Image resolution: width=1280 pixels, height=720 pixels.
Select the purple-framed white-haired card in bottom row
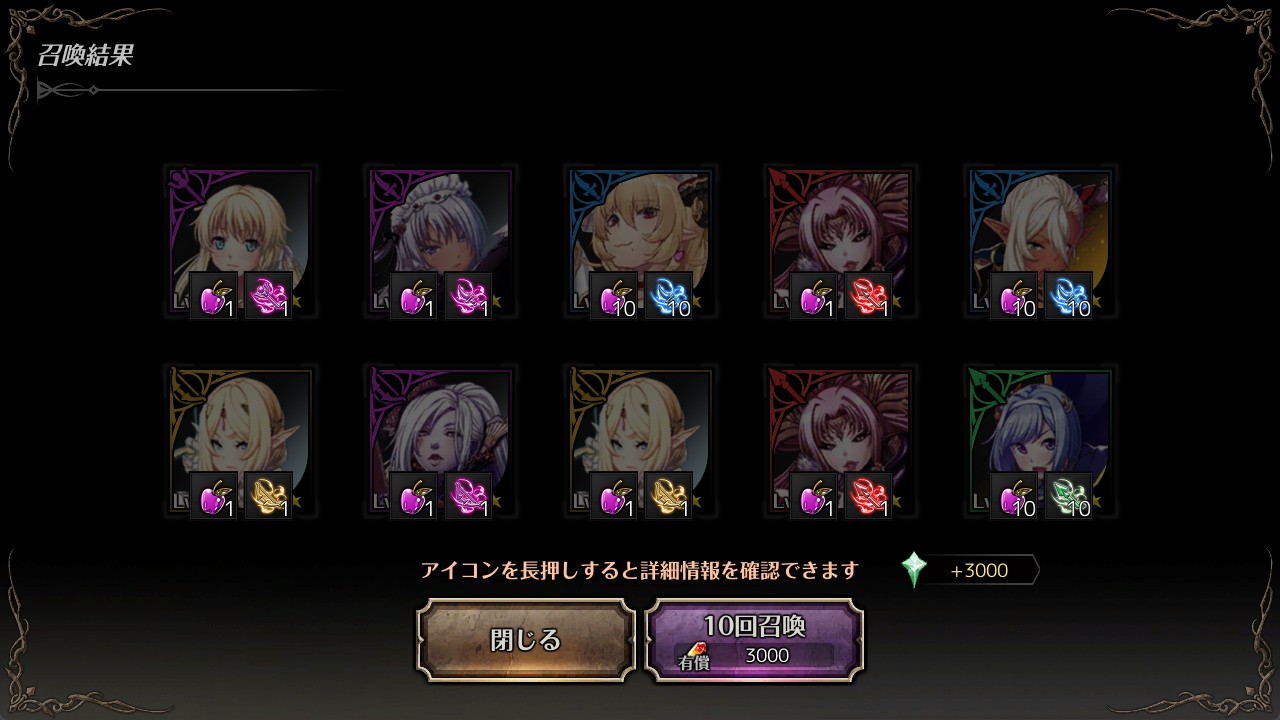[440, 441]
